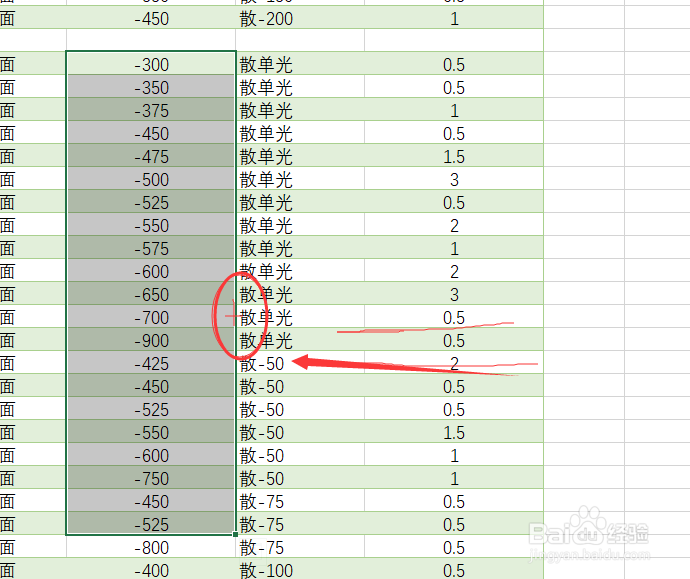The image size is (690, 579).
Task: Select 散单光 in the -300 row
Action: (300, 64)
